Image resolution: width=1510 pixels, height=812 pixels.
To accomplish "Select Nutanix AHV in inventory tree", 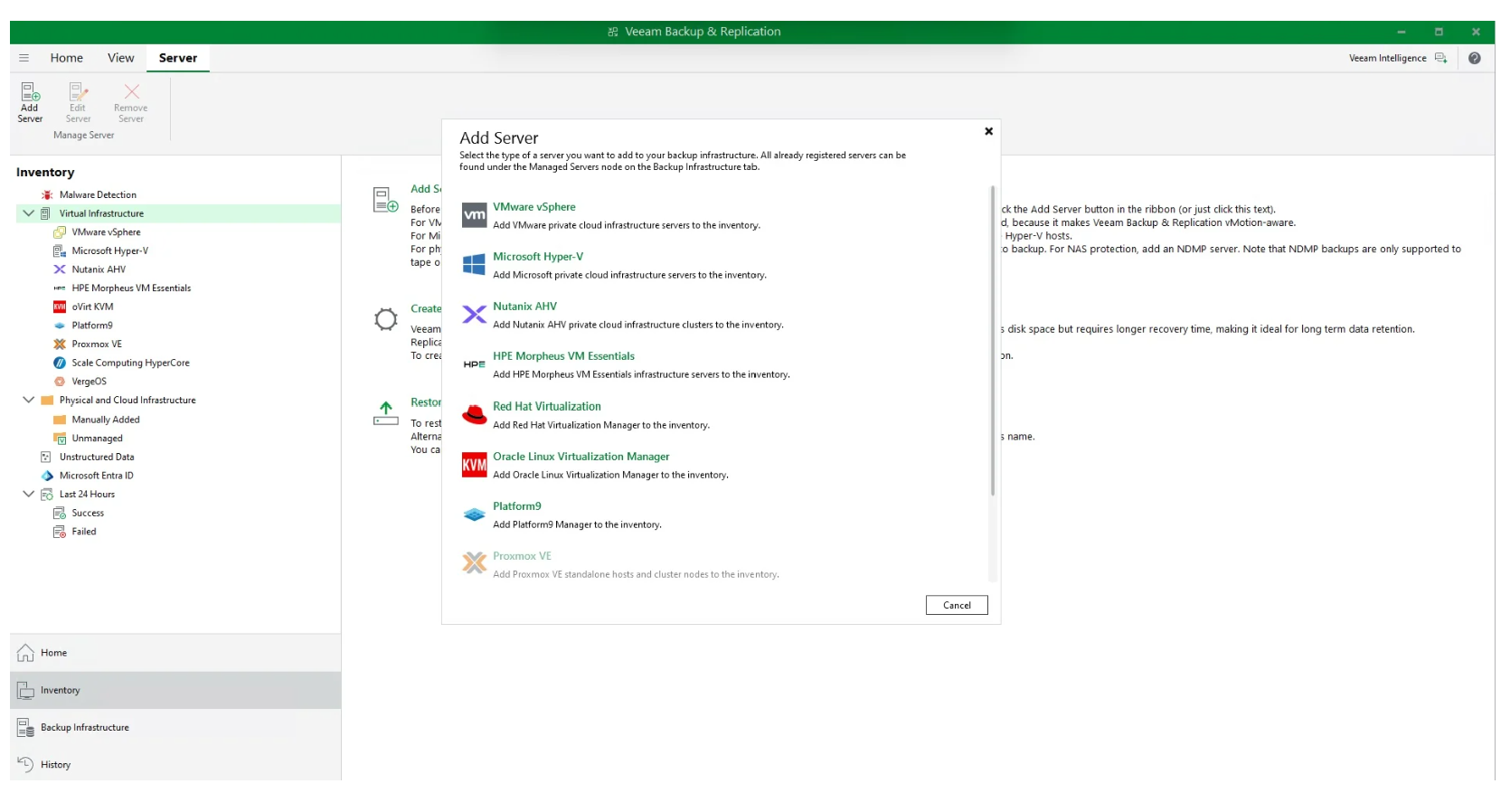I will point(99,269).
